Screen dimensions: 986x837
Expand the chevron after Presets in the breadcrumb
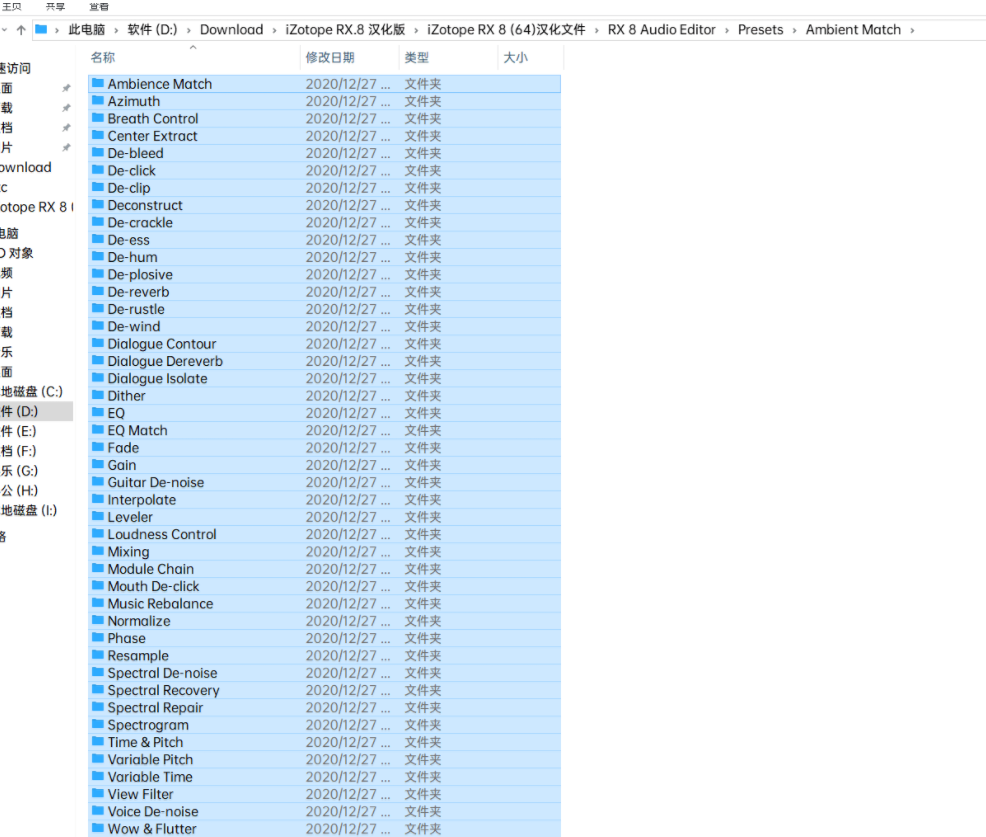794,30
